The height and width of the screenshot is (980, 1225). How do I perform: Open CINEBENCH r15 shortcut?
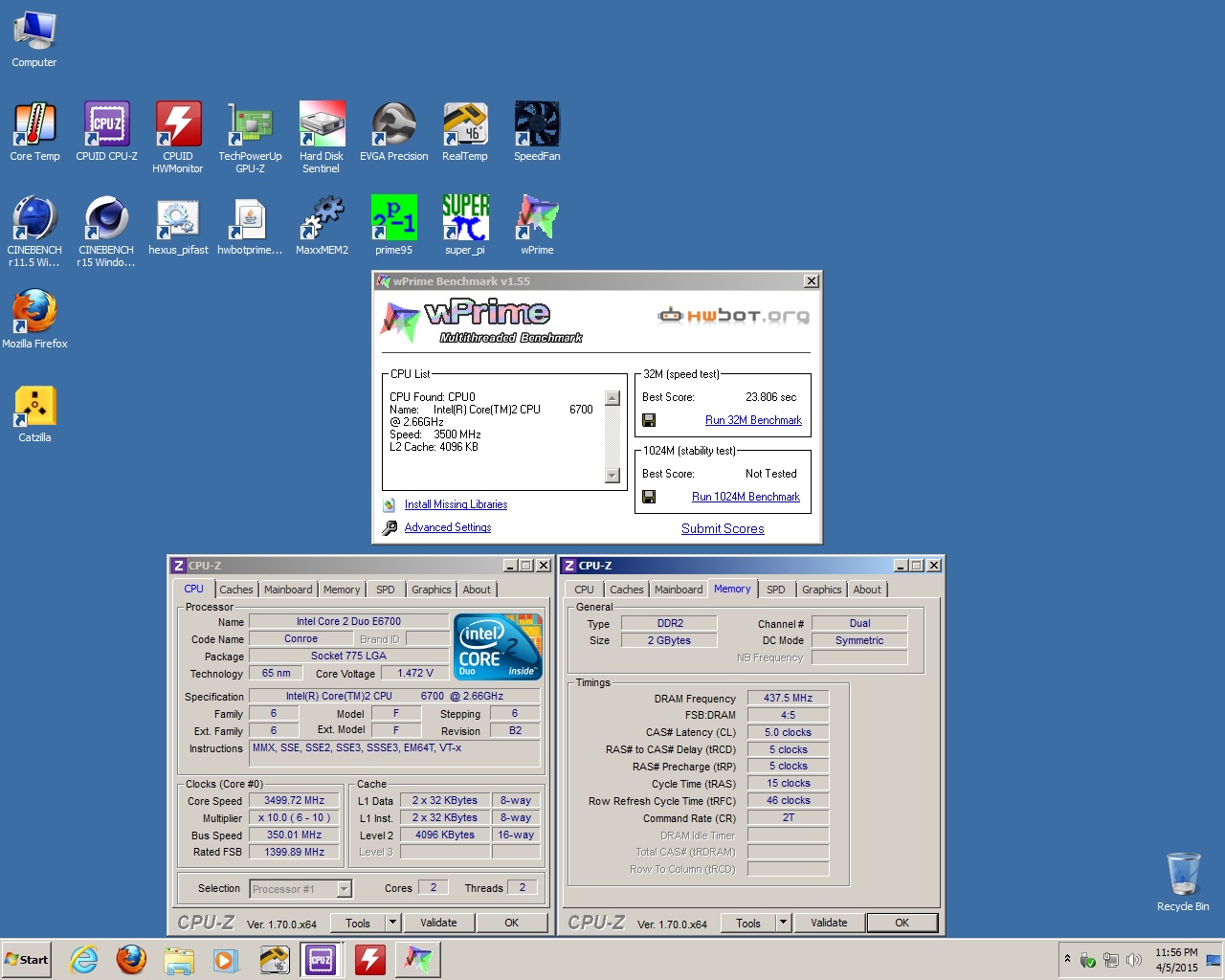pos(106,232)
